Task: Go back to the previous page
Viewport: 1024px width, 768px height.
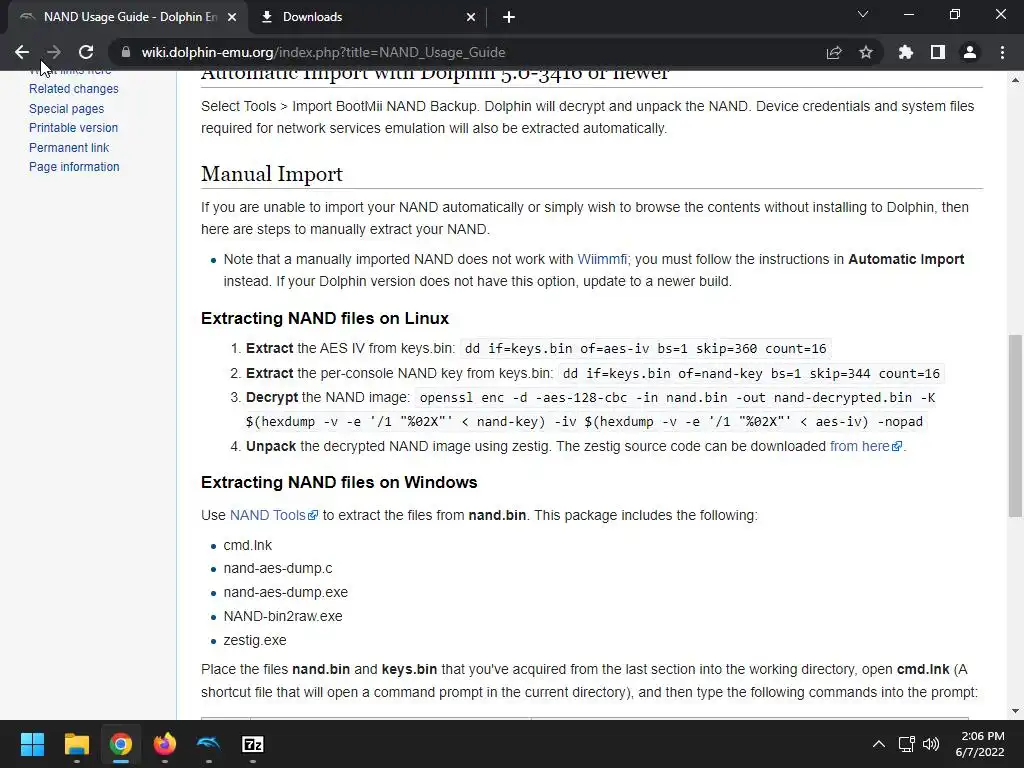Action: tap(22, 52)
